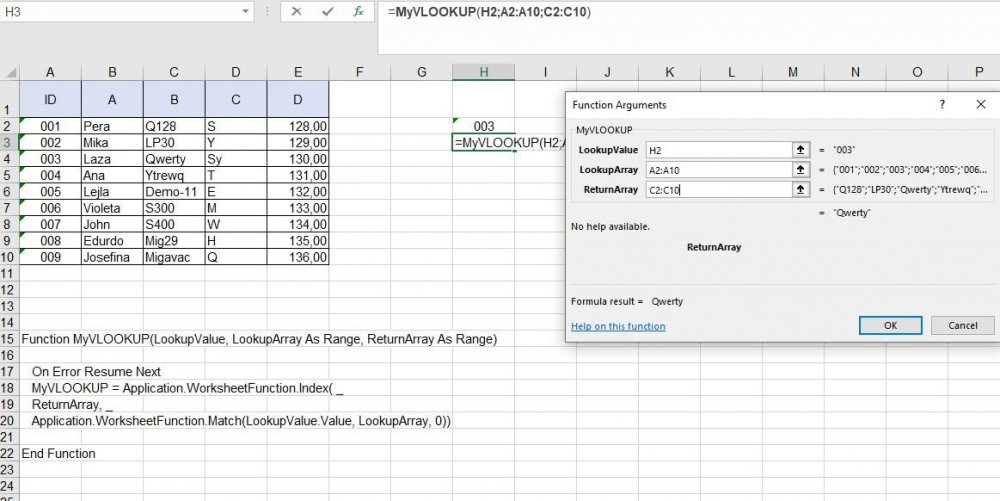Click the OK button
Screen dimensions: 1000x501
pyautogui.click(x=890, y=325)
